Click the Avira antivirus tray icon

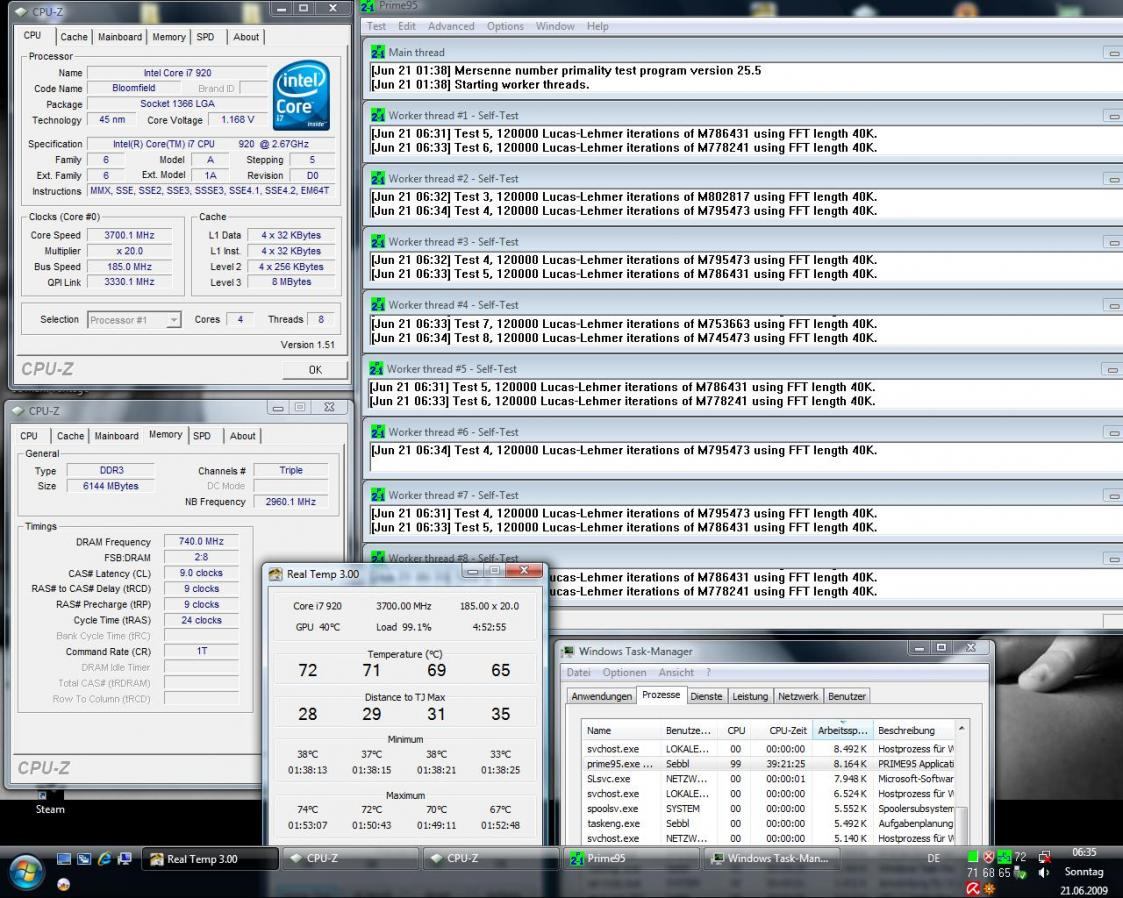[973, 889]
